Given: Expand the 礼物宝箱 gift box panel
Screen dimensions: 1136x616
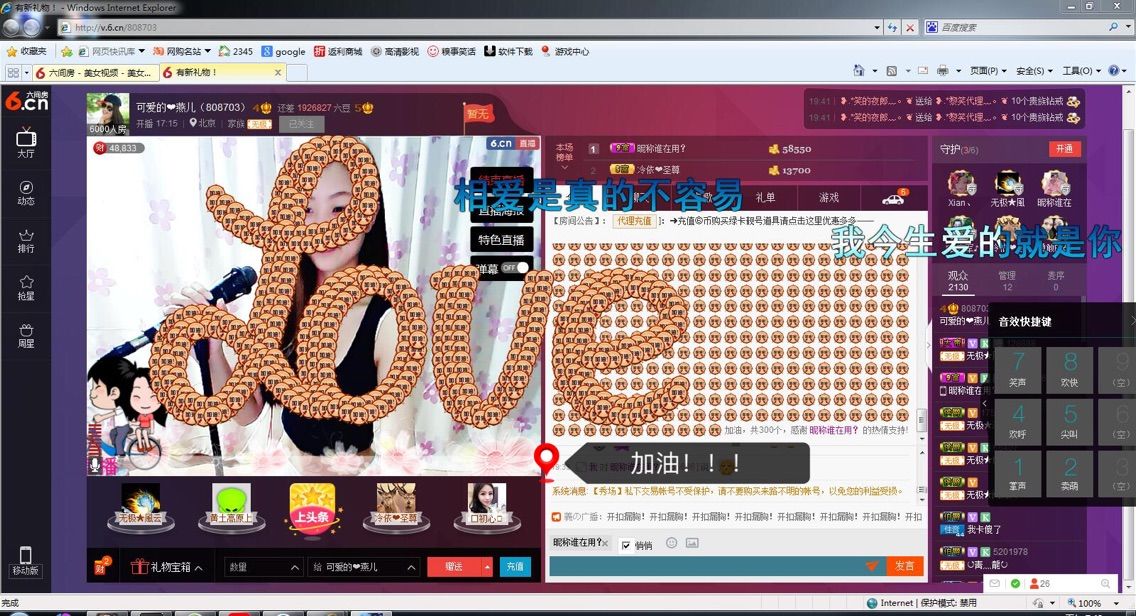Looking at the screenshot, I should (167, 567).
